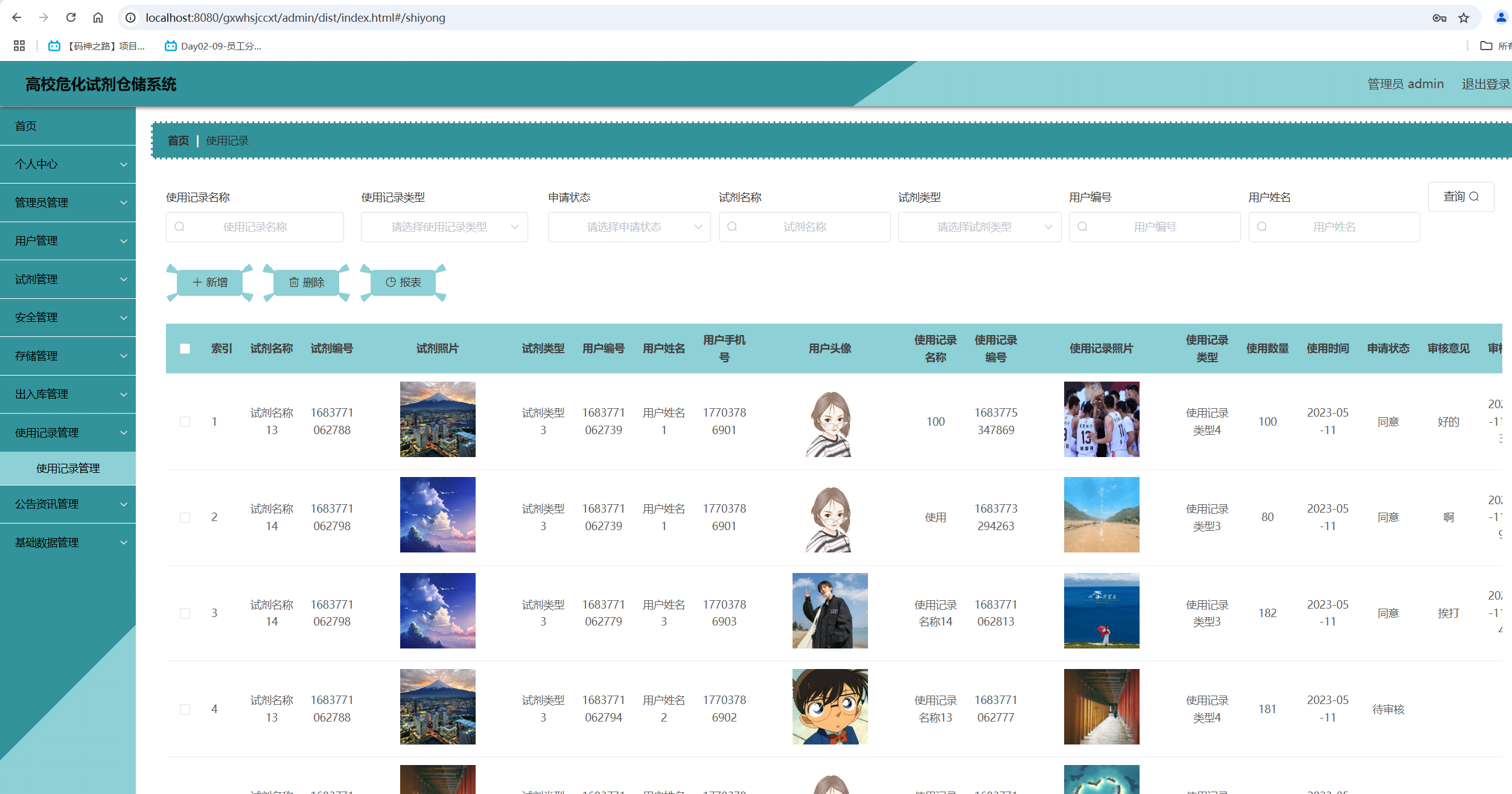Image resolution: width=1512 pixels, height=794 pixels.
Task: Open the 请选择申请状态 dropdown
Action: [629, 227]
